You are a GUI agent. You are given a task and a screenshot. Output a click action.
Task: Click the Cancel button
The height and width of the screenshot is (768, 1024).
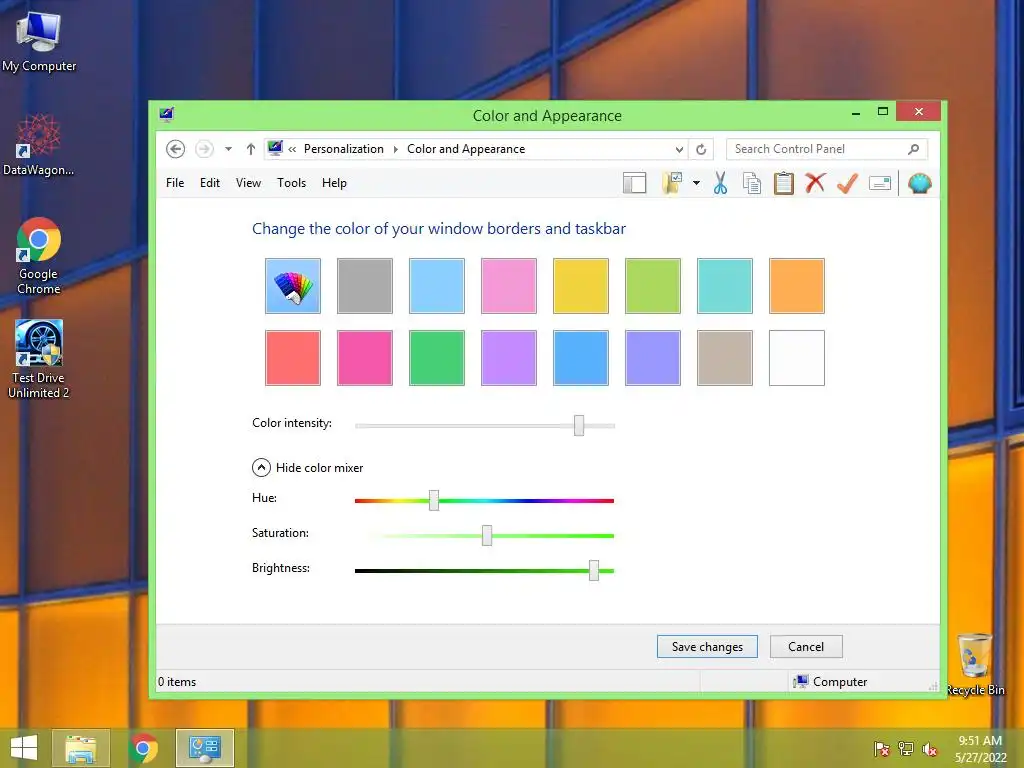point(806,647)
